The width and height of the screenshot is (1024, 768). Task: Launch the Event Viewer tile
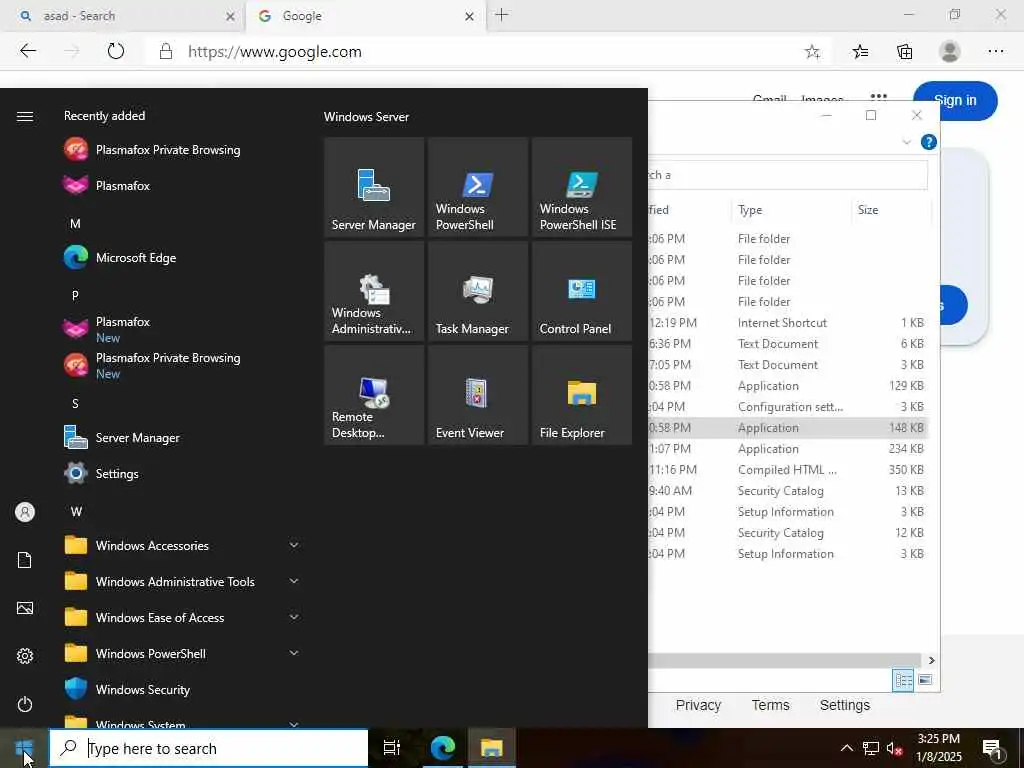point(477,394)
